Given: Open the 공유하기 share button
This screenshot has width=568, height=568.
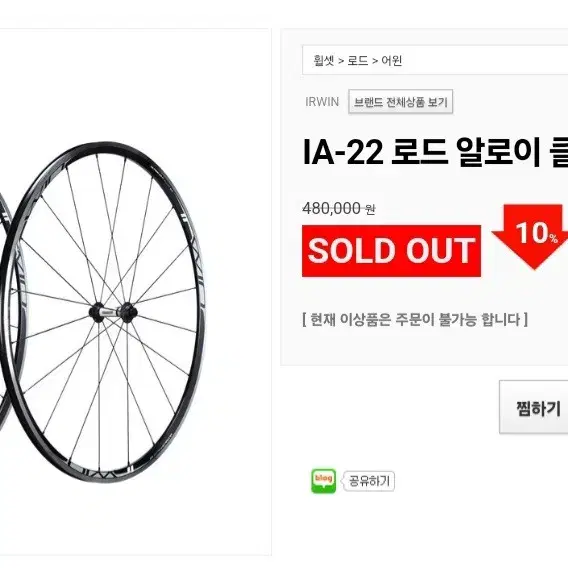Looking at the screenshot, I should [x=369, y=481].
